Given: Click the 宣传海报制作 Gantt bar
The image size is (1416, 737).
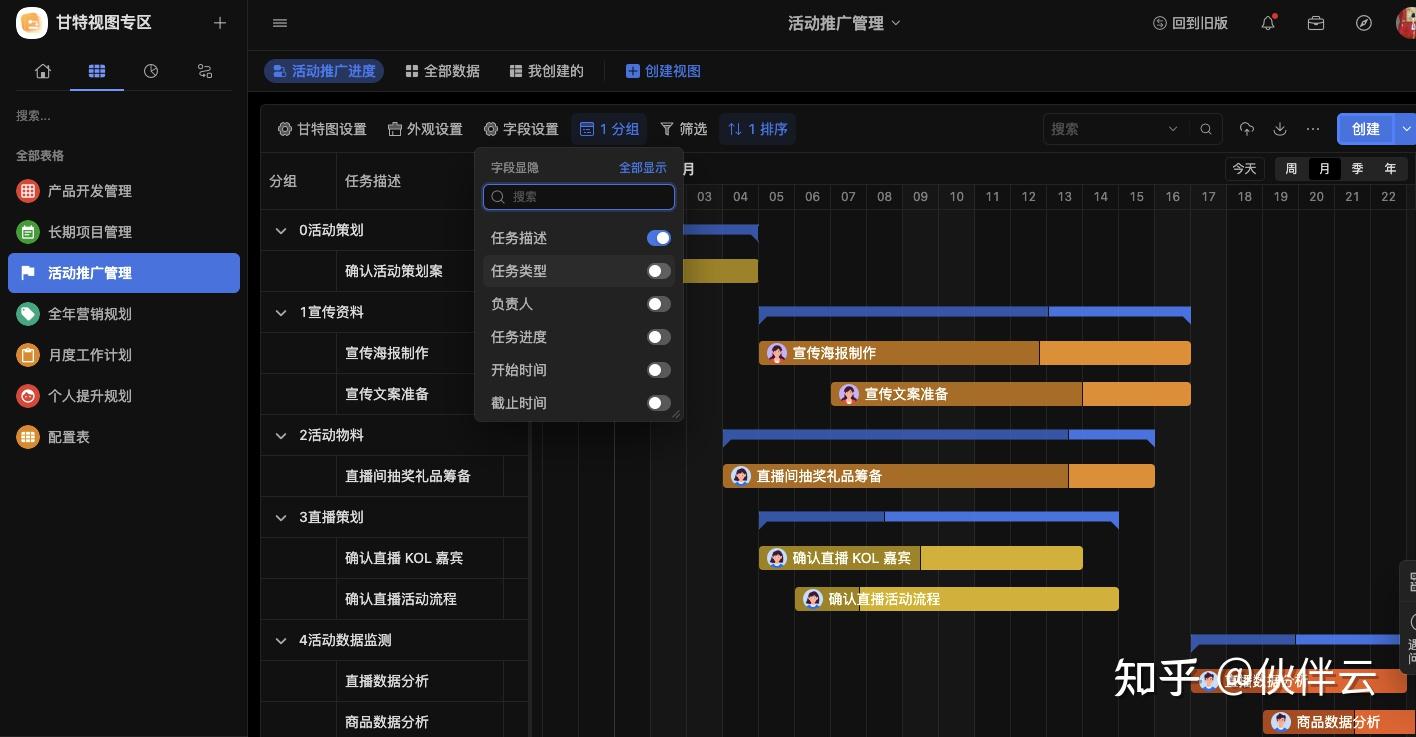Looking at the screenshot, I should (x=975, y=353).
